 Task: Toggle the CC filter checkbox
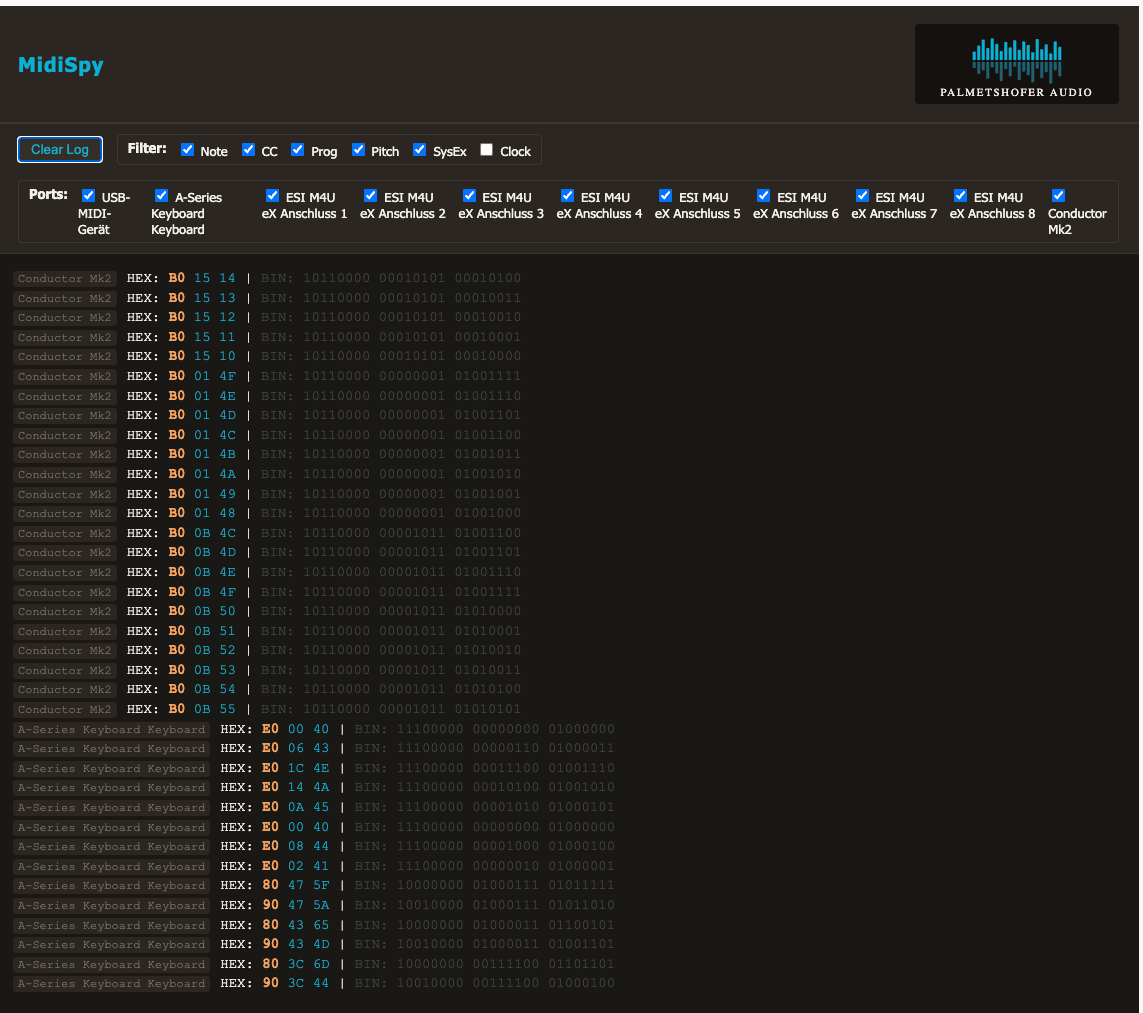(249, 149)
